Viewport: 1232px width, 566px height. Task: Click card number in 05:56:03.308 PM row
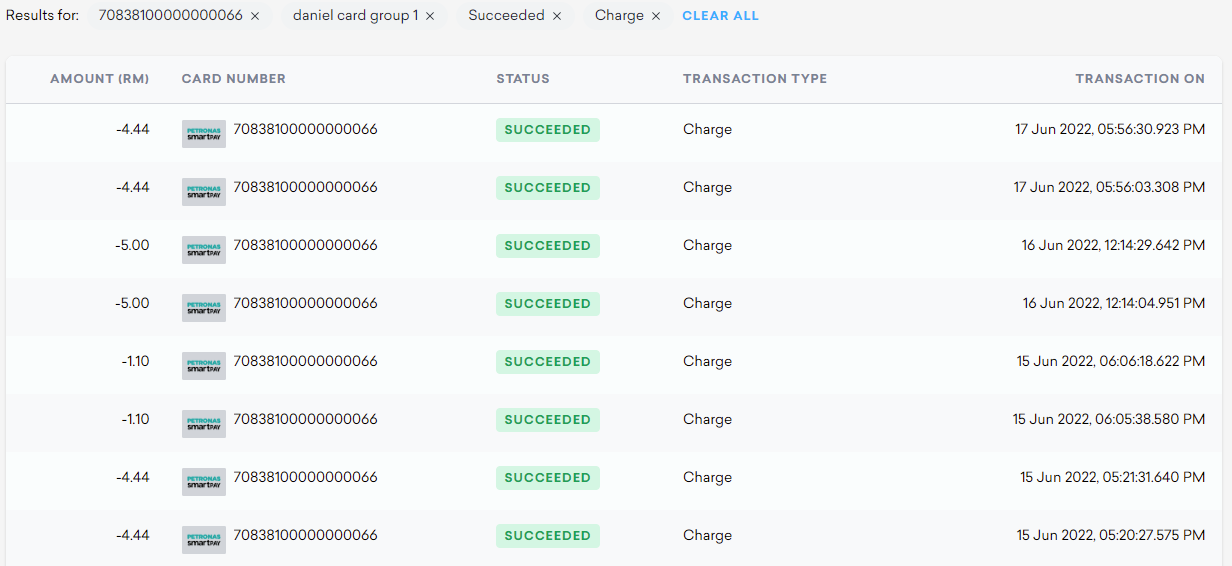305,188
